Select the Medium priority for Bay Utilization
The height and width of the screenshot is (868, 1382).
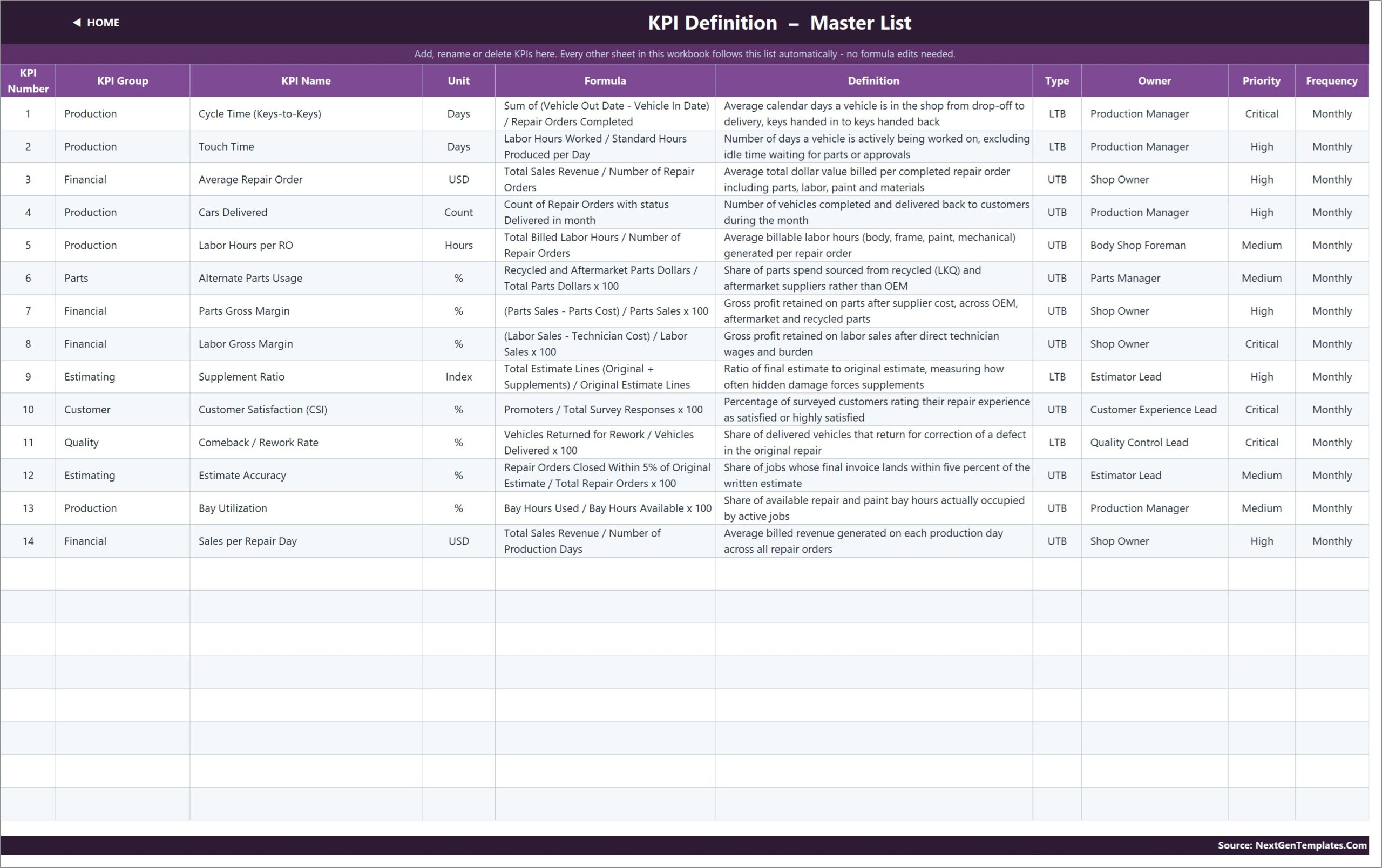click(x=1262, y=508)
